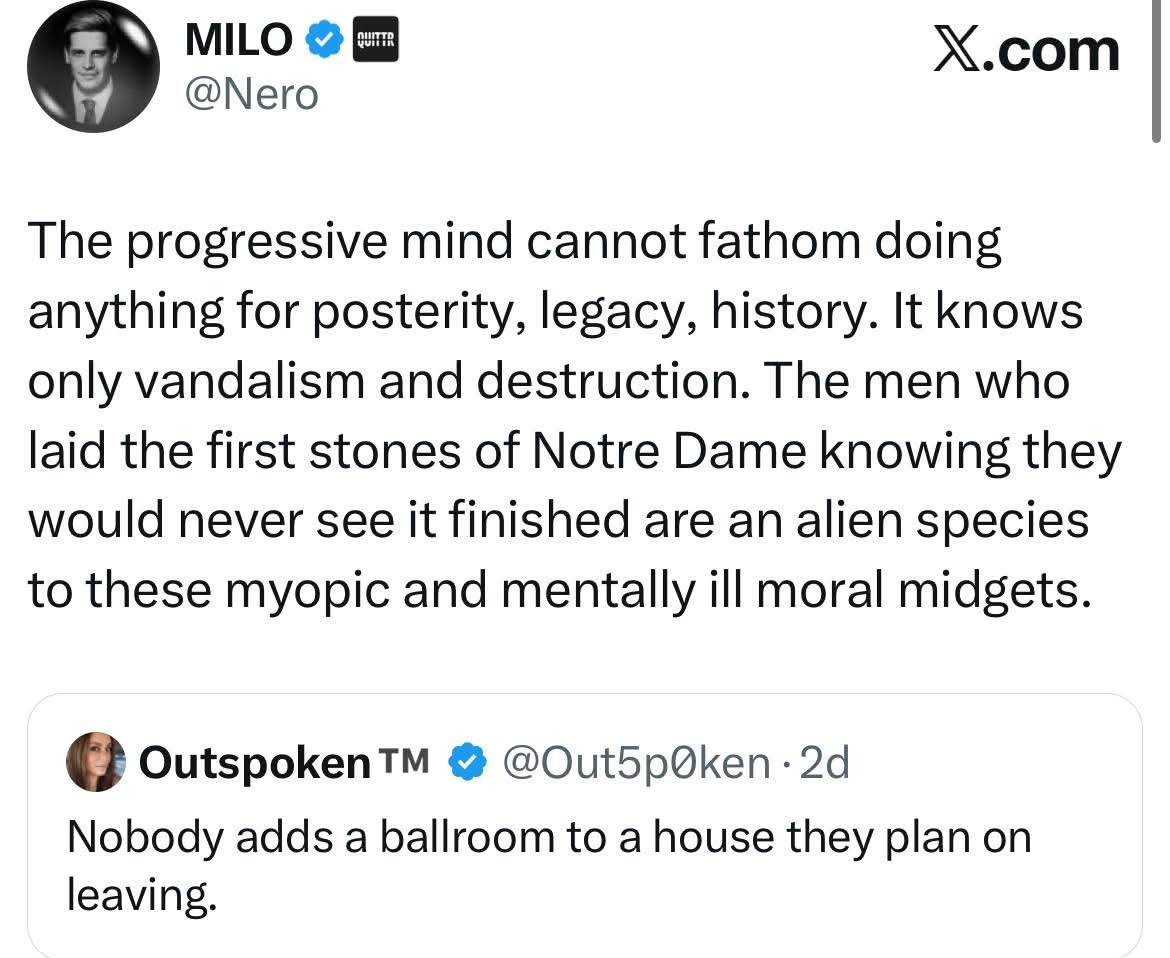
Task: Click the MILO display name
Action: click(240, 42)
